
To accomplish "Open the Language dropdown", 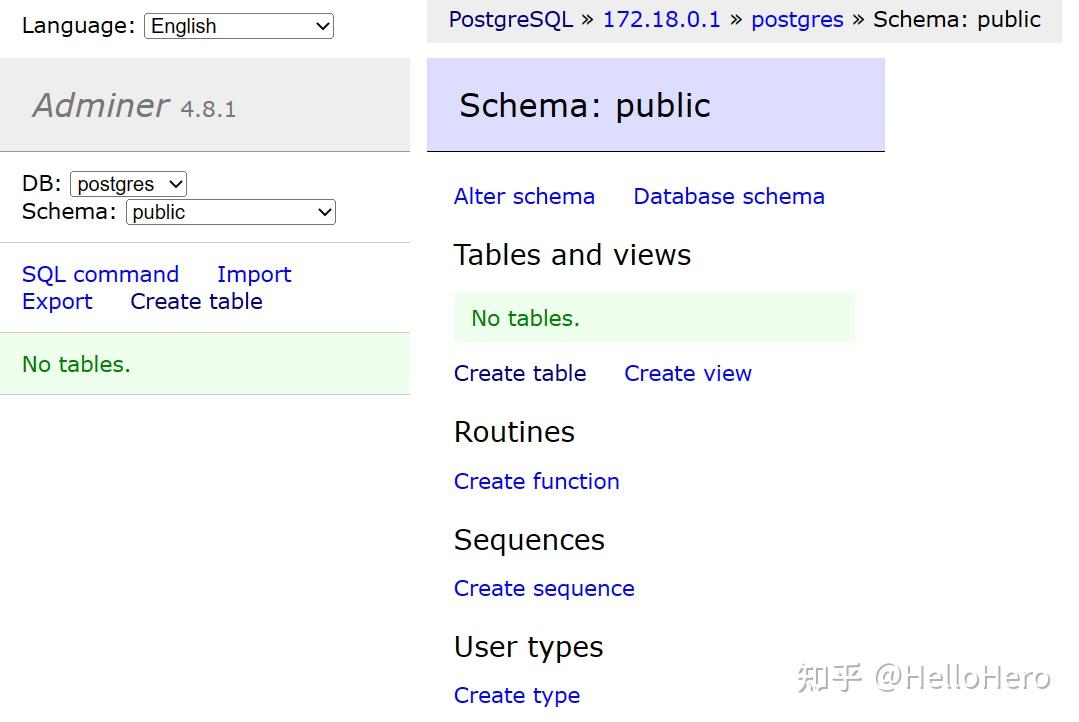I will click(238, 26).
